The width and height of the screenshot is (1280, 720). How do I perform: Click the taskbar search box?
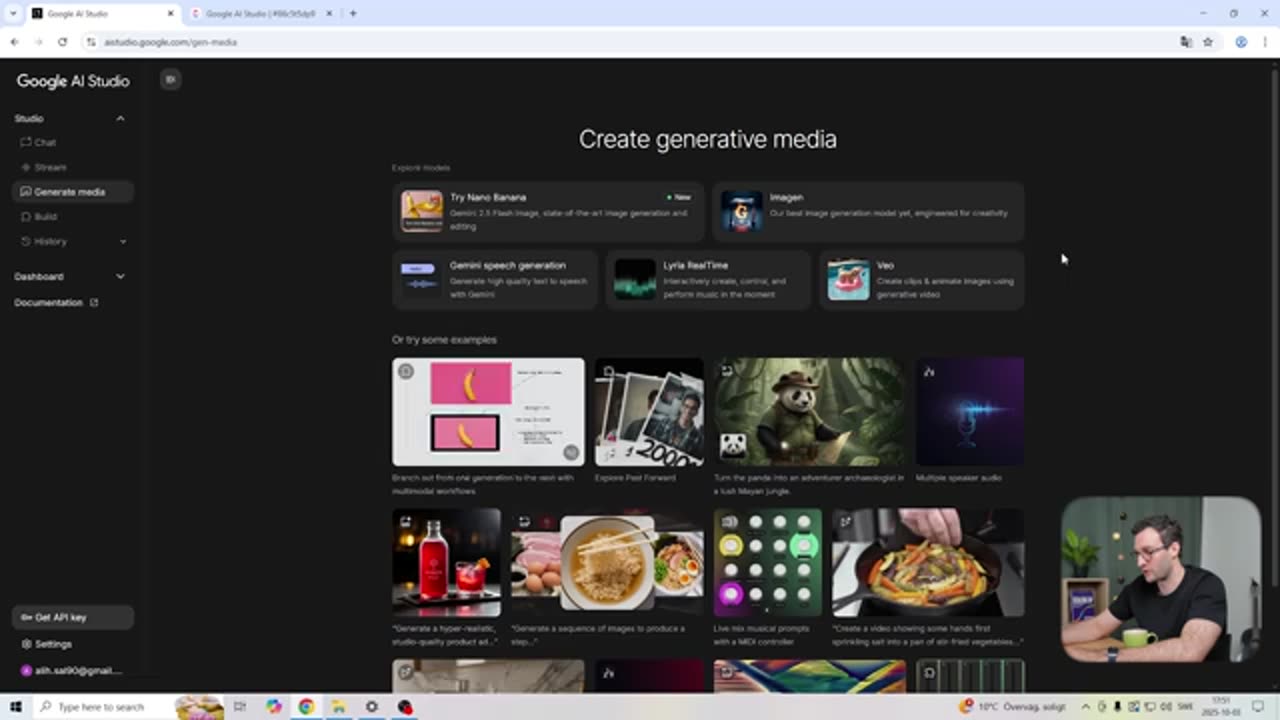[128, 707]
